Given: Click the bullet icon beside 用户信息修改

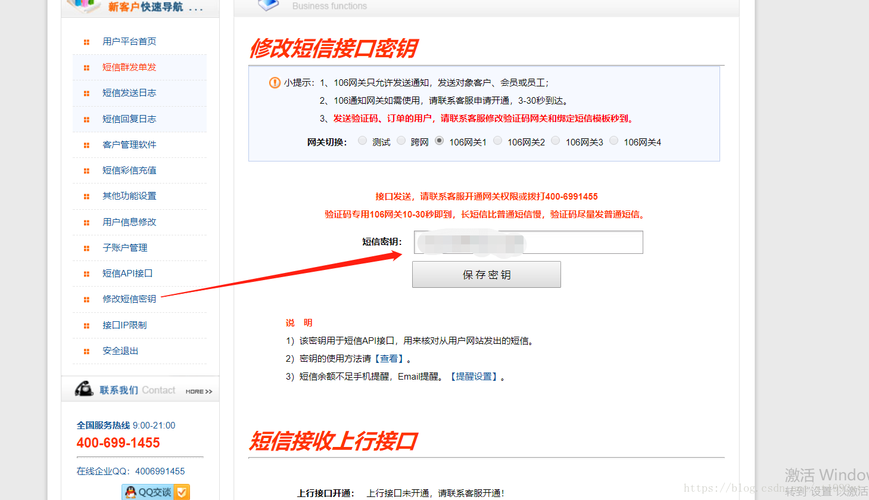Looking at the screenshot, I should tap(86, 223).
